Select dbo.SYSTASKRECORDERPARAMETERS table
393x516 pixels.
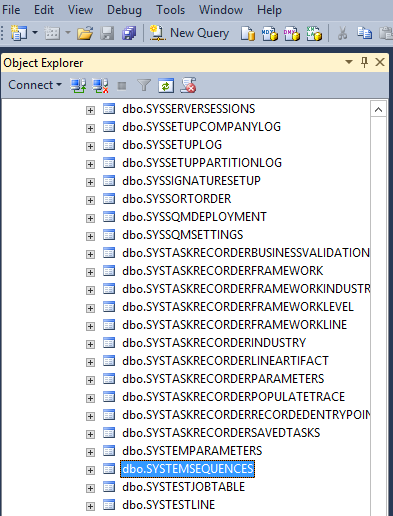coord(223,379)
